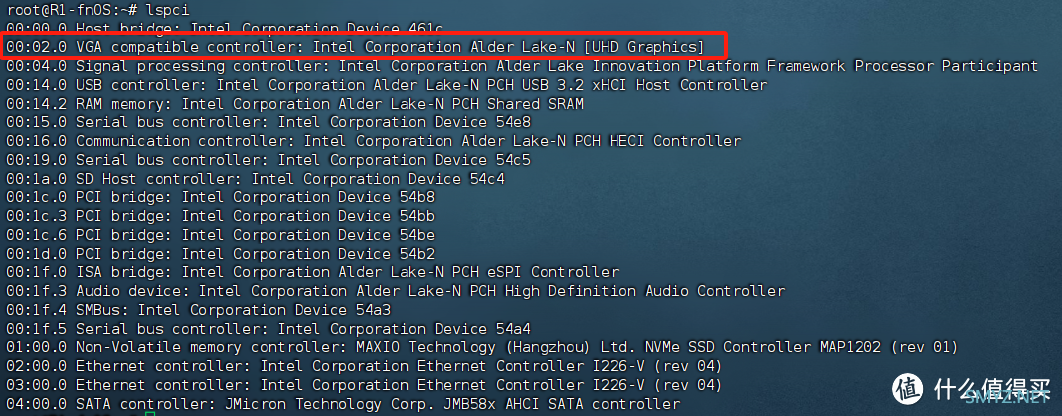
Task: Select the High Definition Audio Controller line
Action: tap(396, 291)
